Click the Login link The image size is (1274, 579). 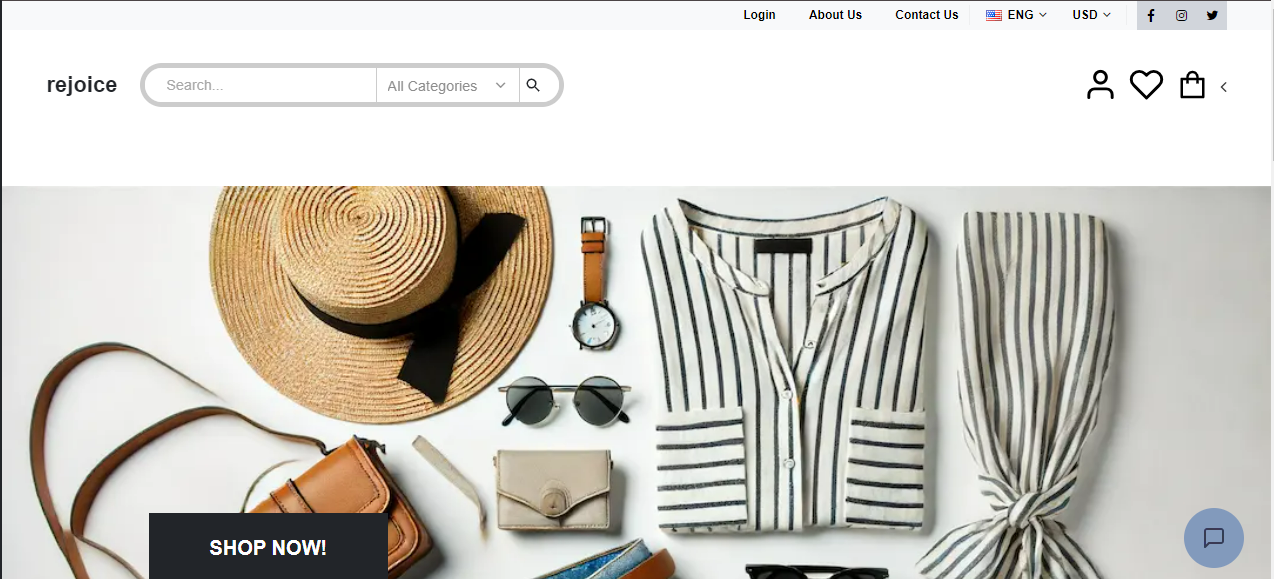pyautogui.click(x=760, y=15)
